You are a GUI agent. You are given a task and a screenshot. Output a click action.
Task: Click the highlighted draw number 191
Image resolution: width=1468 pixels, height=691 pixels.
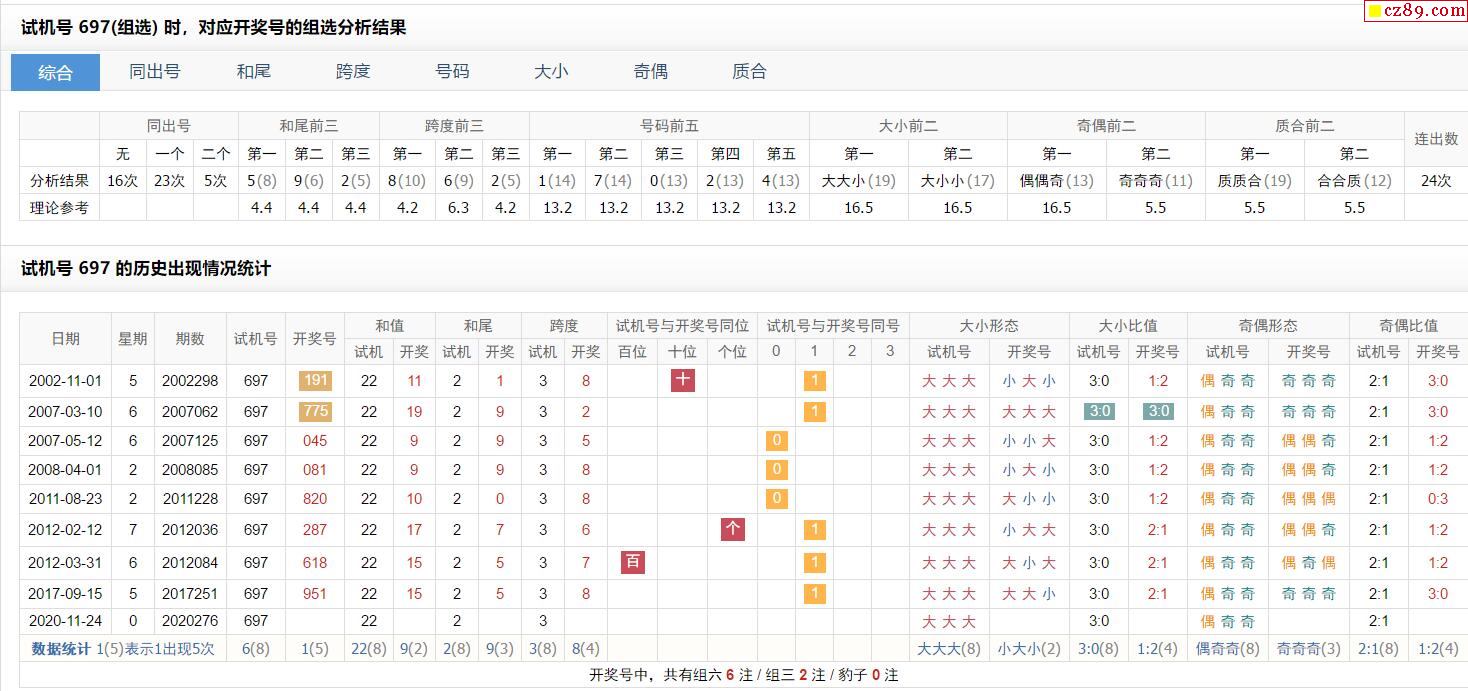(315, 381)
